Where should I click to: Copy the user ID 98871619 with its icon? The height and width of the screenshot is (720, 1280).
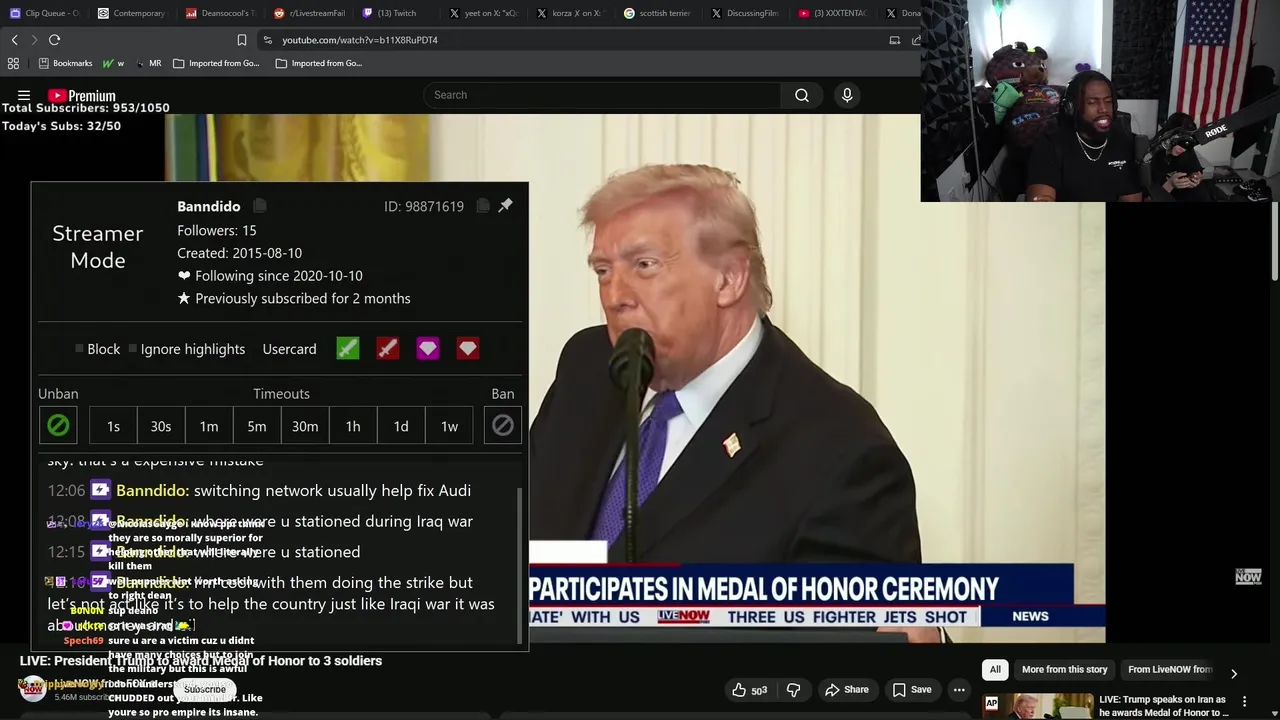click(x=483, y=206)
